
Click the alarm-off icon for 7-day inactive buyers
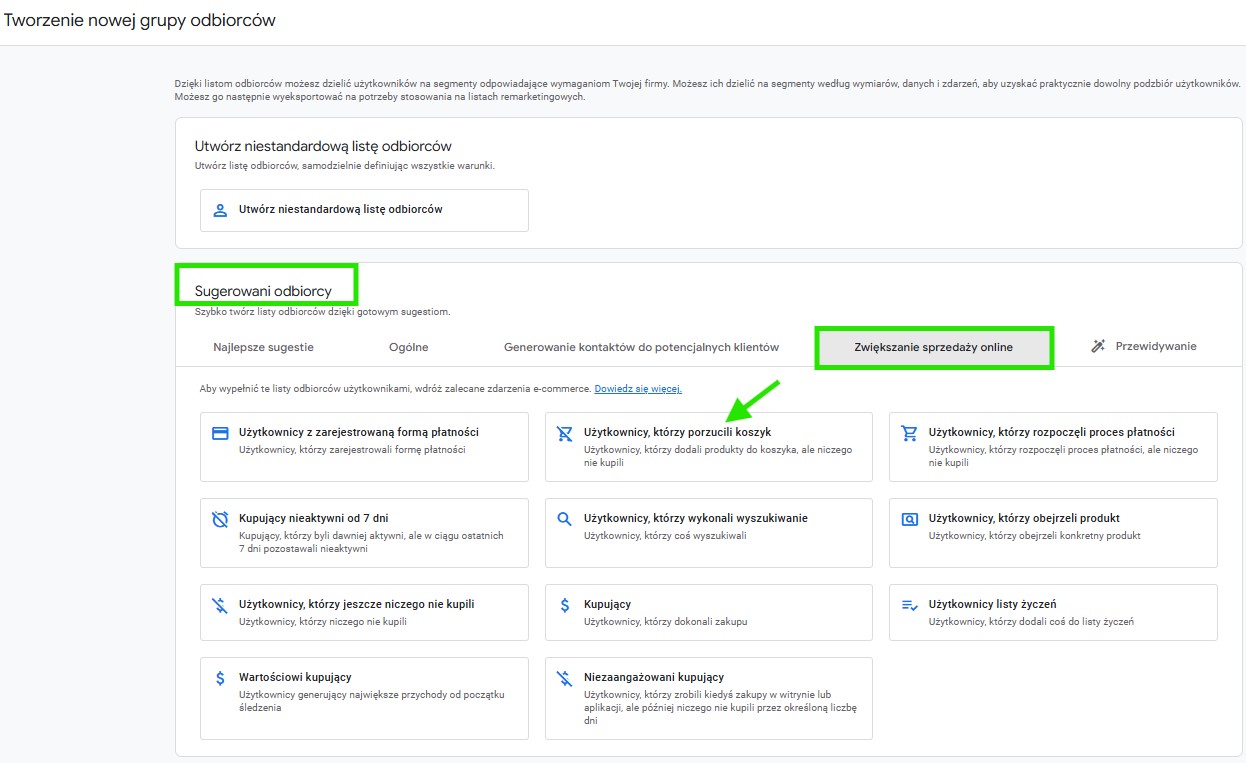(221, 519)
